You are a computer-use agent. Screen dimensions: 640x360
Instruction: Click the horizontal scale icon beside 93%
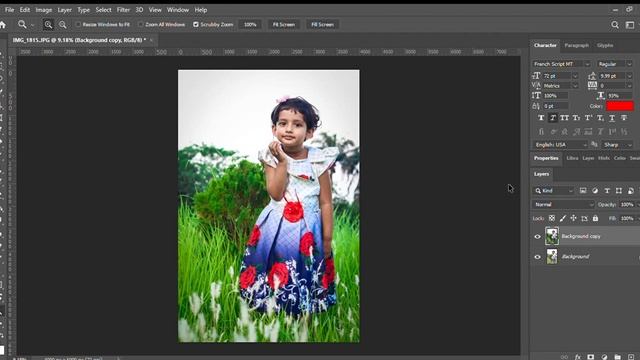(600, 96)
